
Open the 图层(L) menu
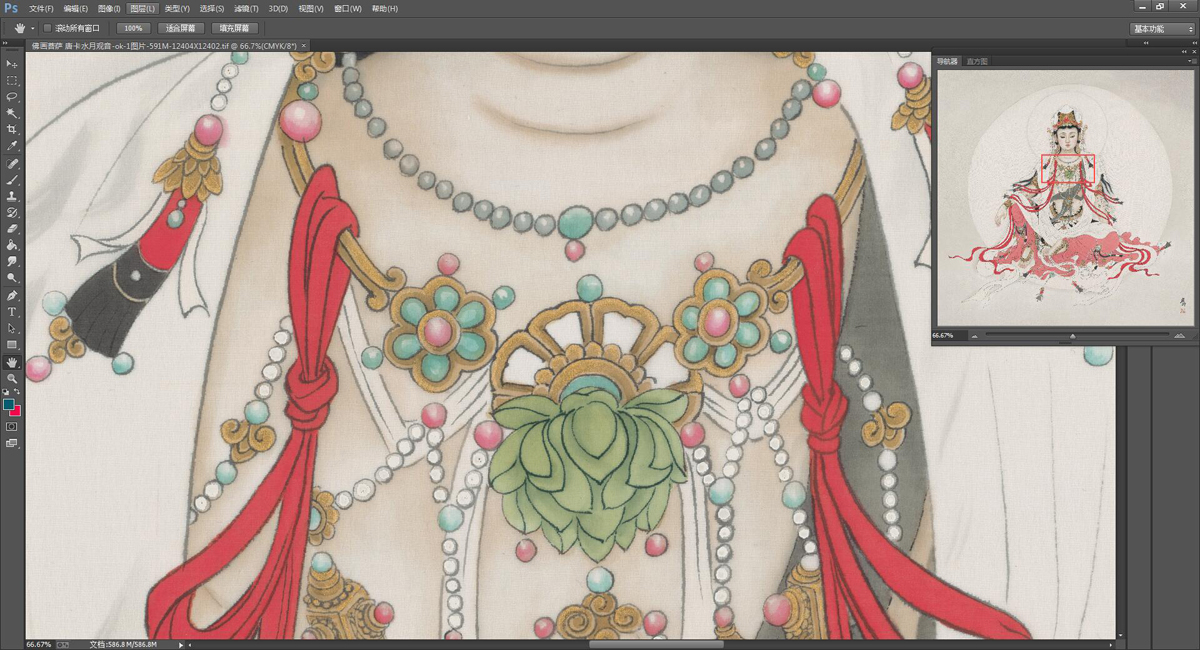[x=143, y=8]
